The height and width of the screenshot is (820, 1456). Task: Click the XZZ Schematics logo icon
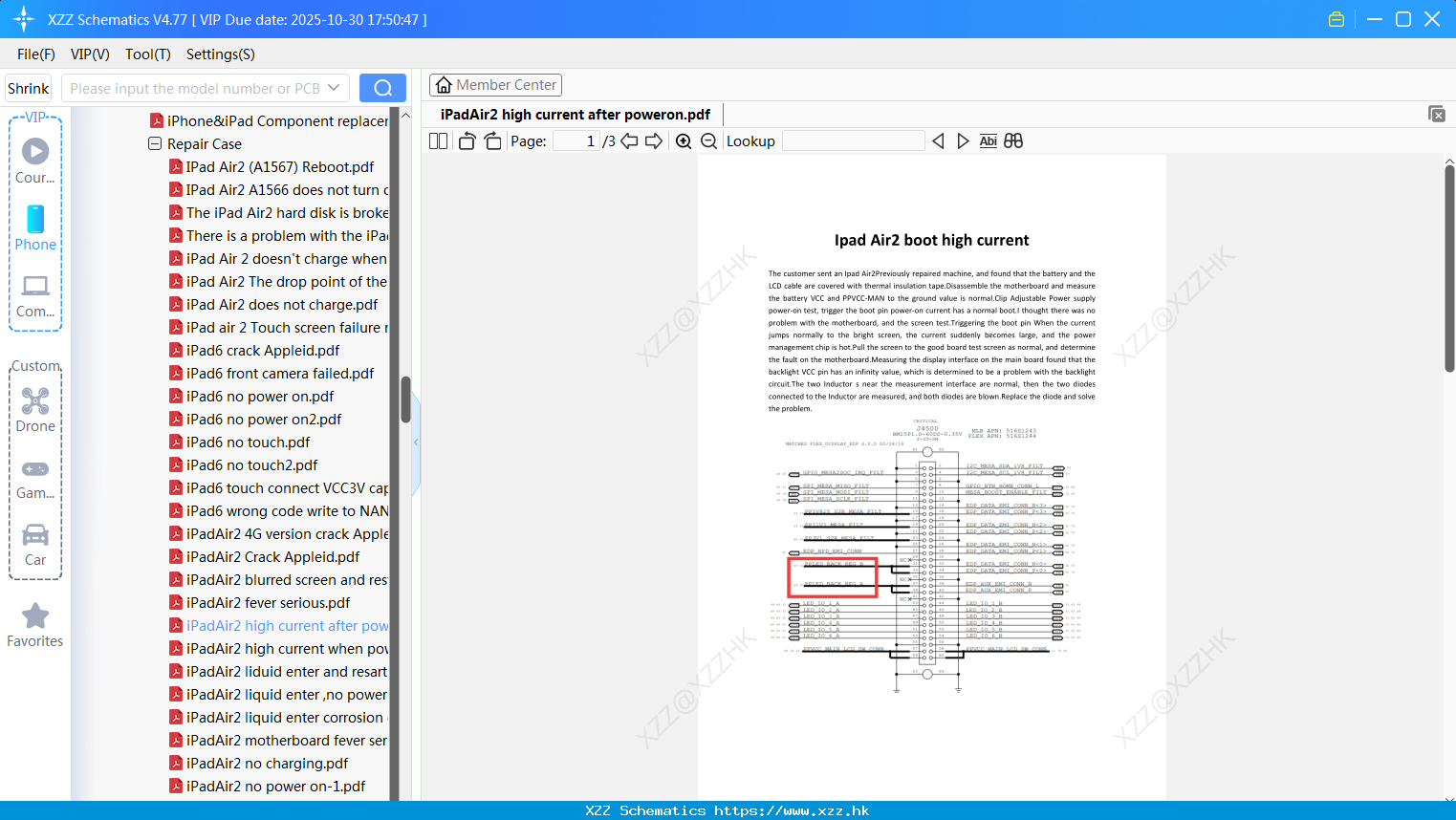[x=24, y=19]
